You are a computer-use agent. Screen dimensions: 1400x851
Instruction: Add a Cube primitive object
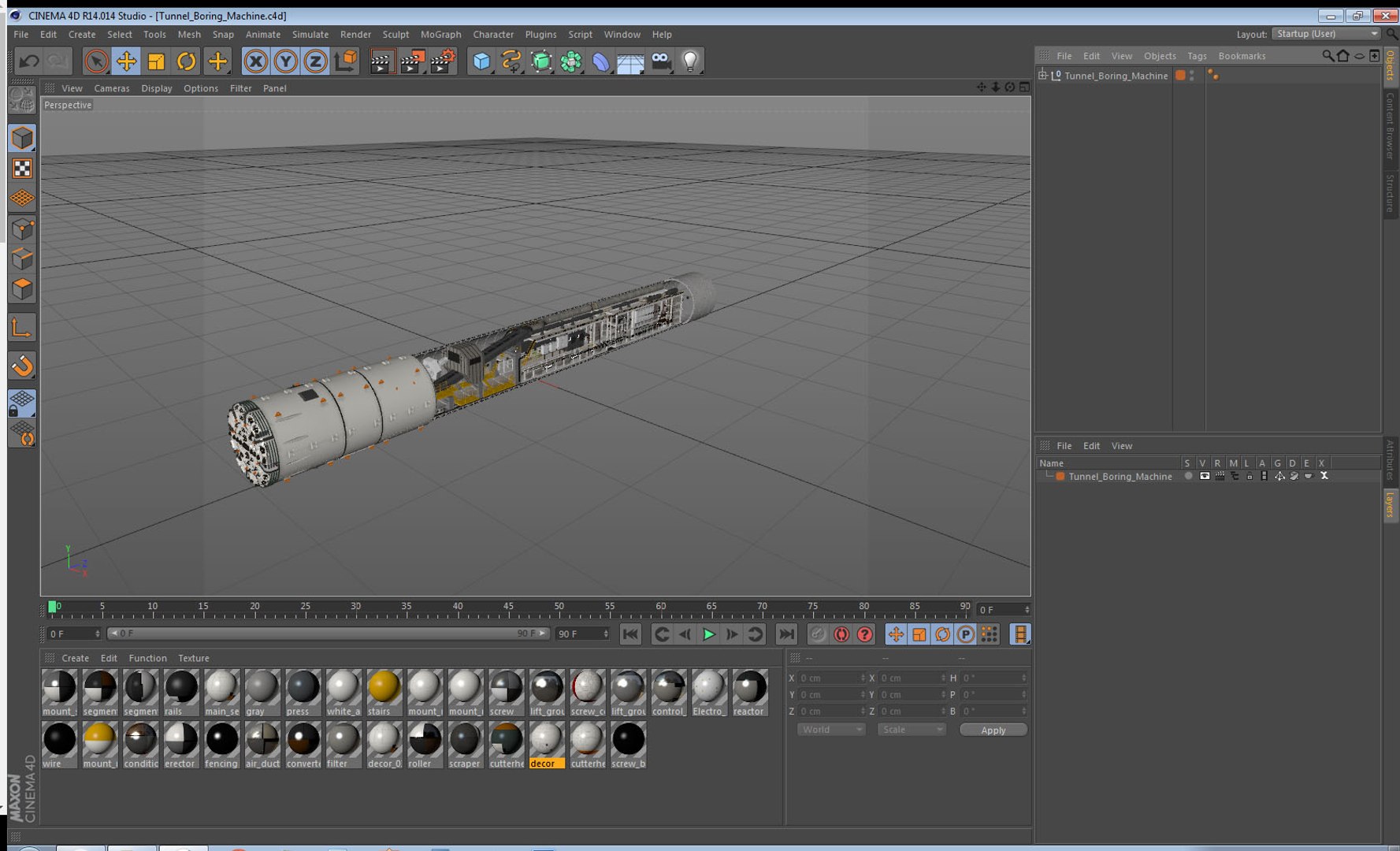click(481, 61)
